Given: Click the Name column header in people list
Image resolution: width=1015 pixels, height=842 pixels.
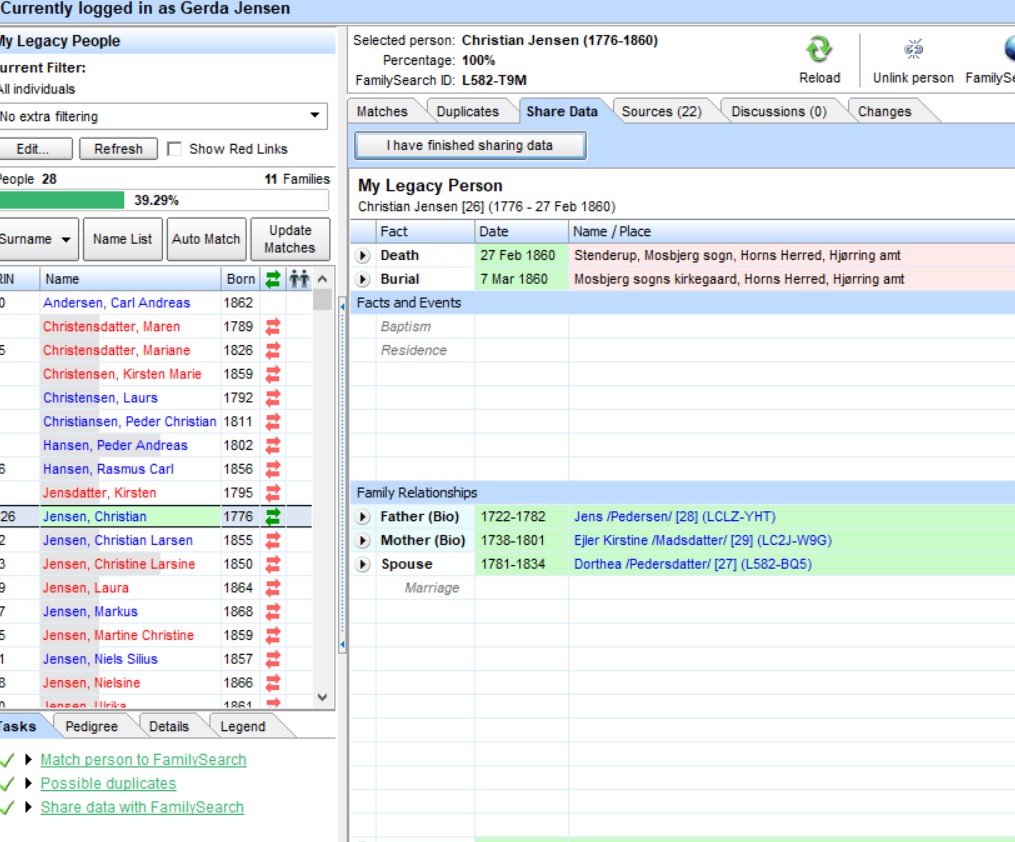Looking at the screenshot, I should coord(130,279).
